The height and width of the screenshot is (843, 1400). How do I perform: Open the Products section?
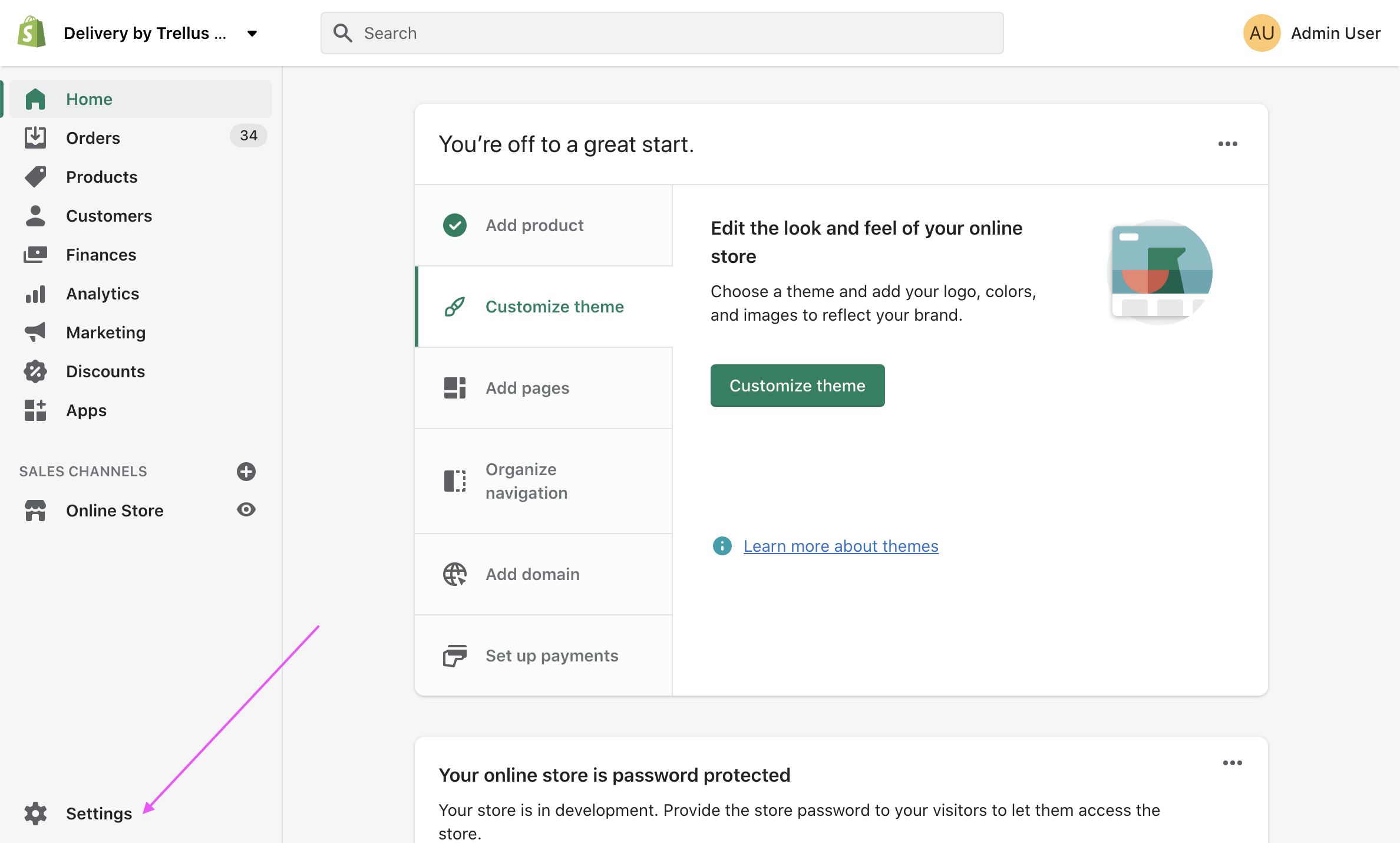pos(101,177)
